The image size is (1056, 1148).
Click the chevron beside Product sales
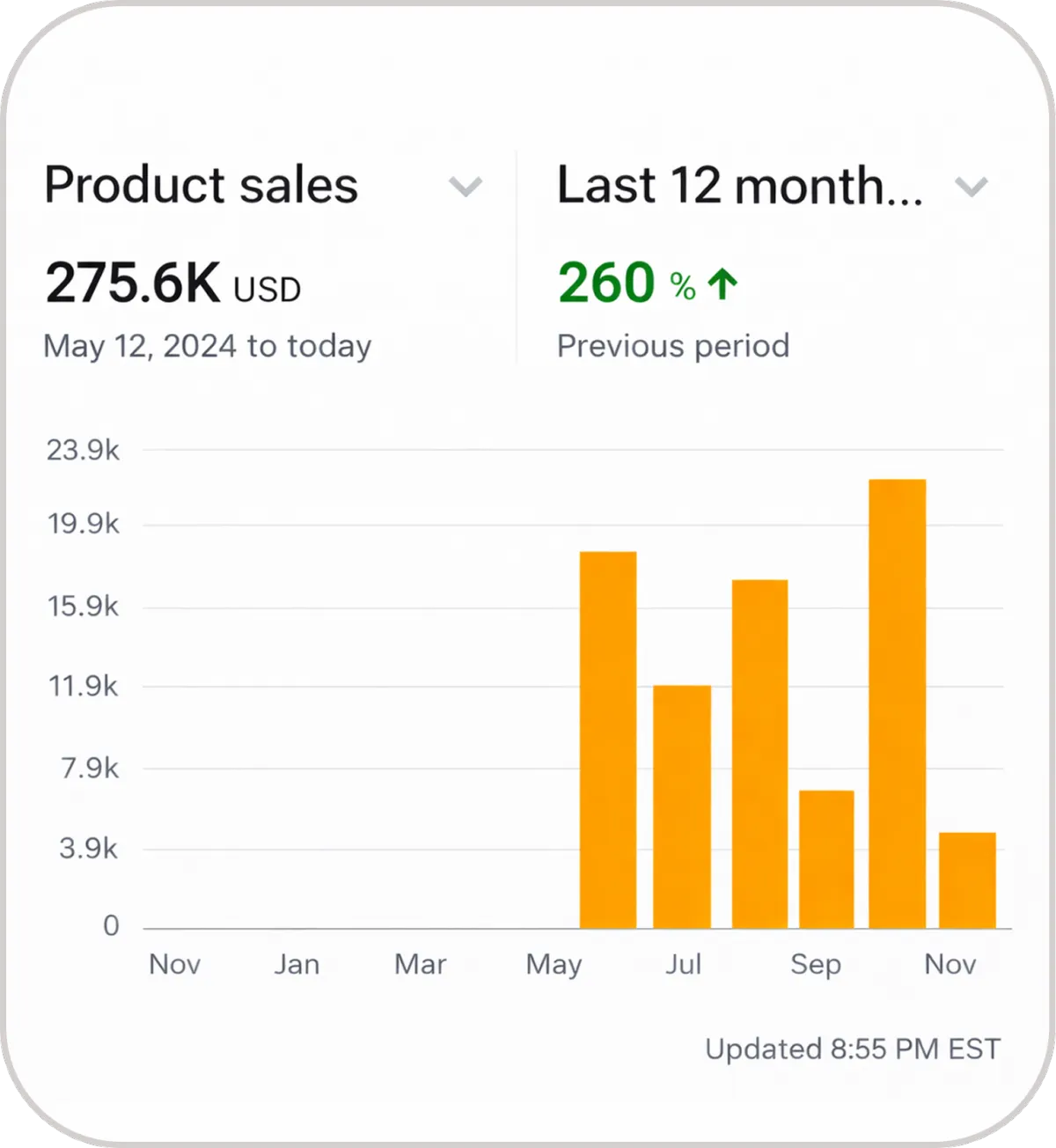(x=465, y=187)
